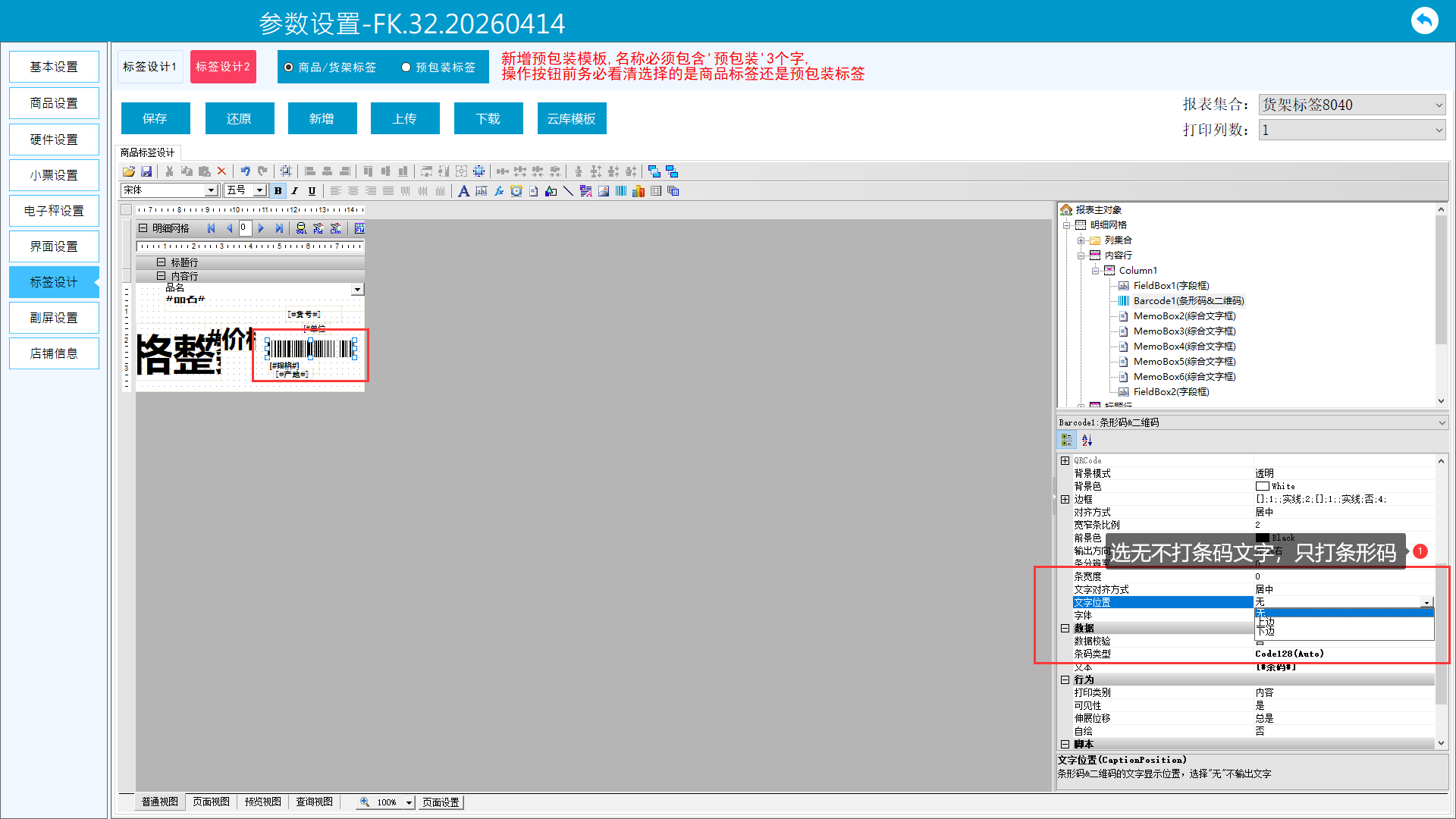
Task: Click the 保存 button
Action: pos(155,119)
